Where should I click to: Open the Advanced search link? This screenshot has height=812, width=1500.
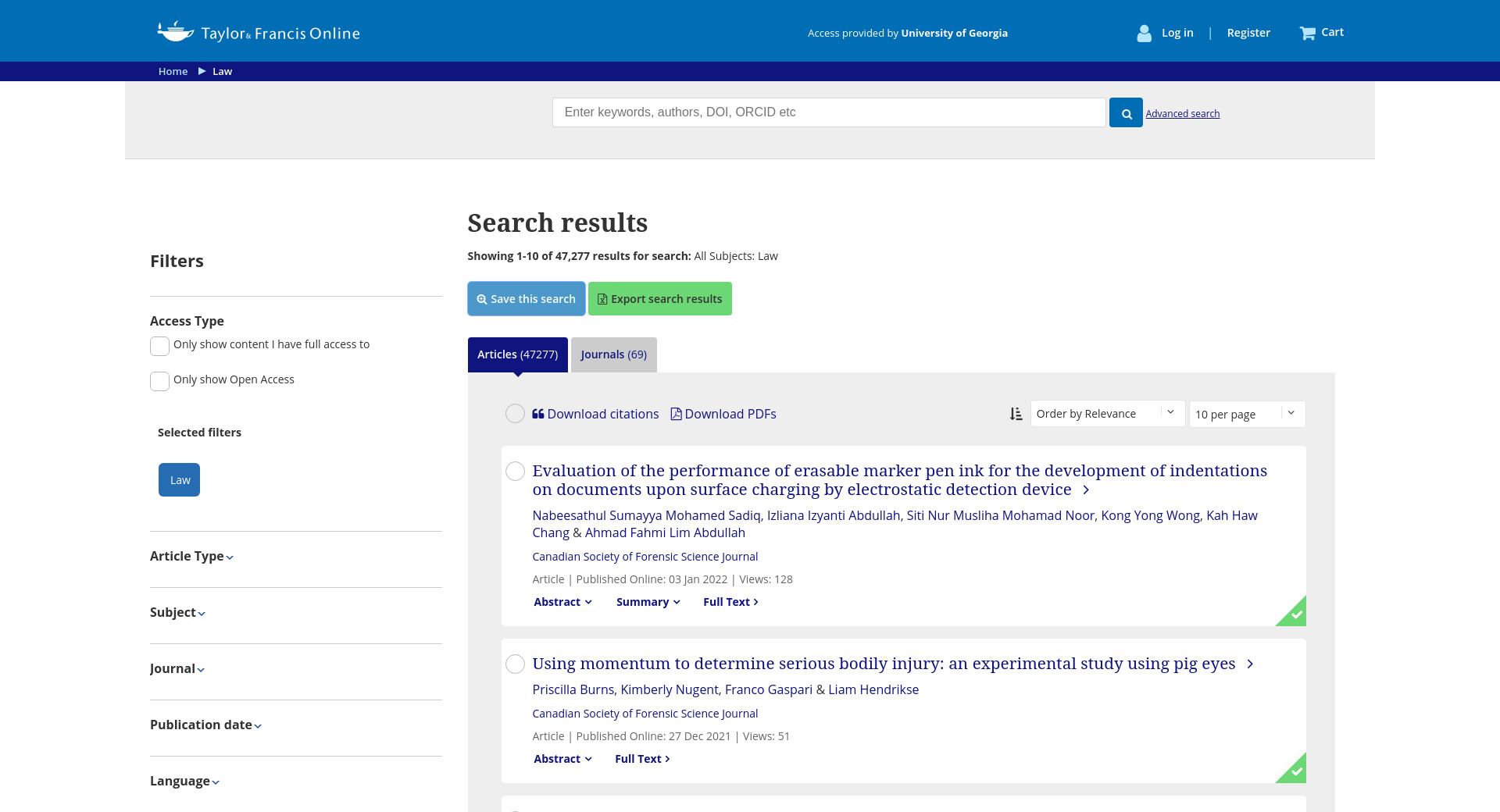pyautogui.click(x=1182, y=114)
